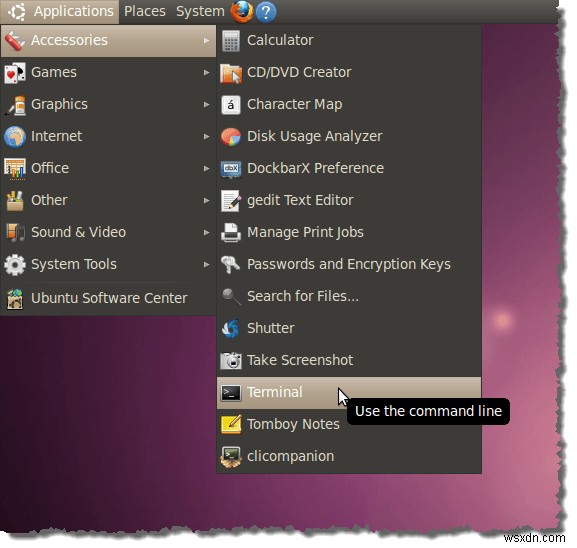Viewport: 577px width, 548px height.
Task: Click the DockbarX Preference icon
Action: point(231,169)
